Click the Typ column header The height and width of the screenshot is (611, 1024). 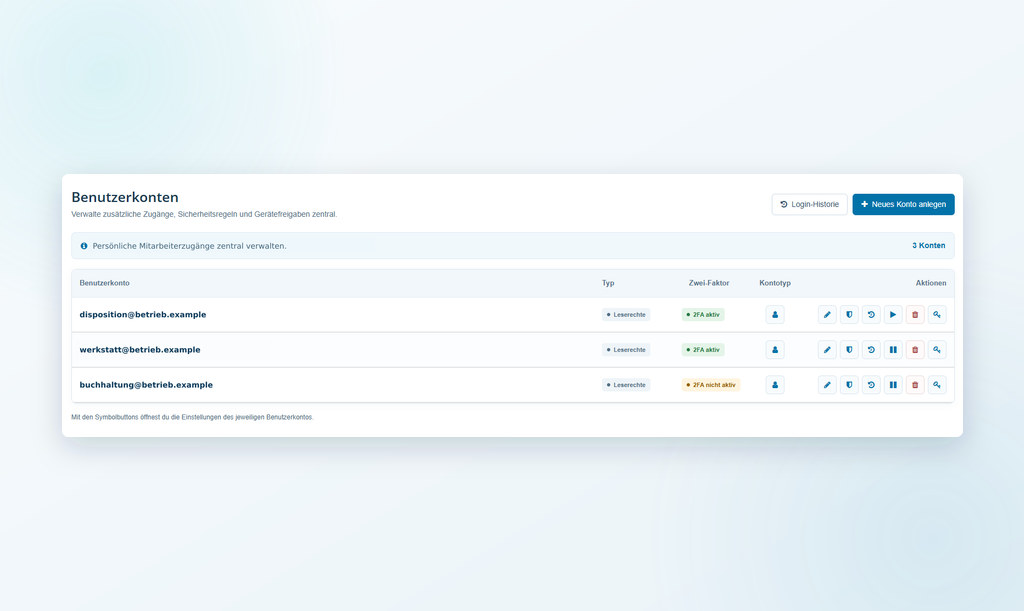point(608,283)
